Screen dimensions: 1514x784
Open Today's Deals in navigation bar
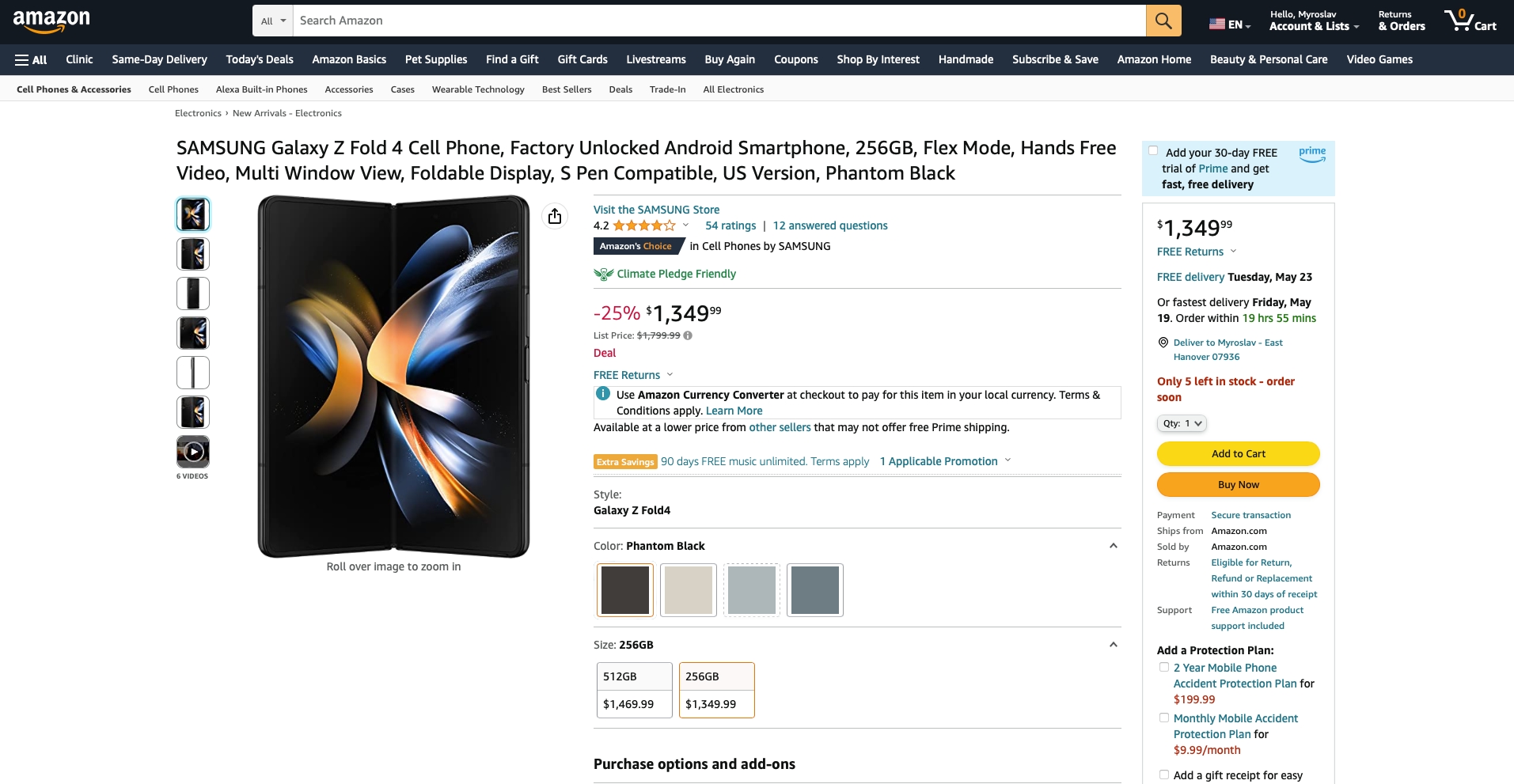point(260,59)
